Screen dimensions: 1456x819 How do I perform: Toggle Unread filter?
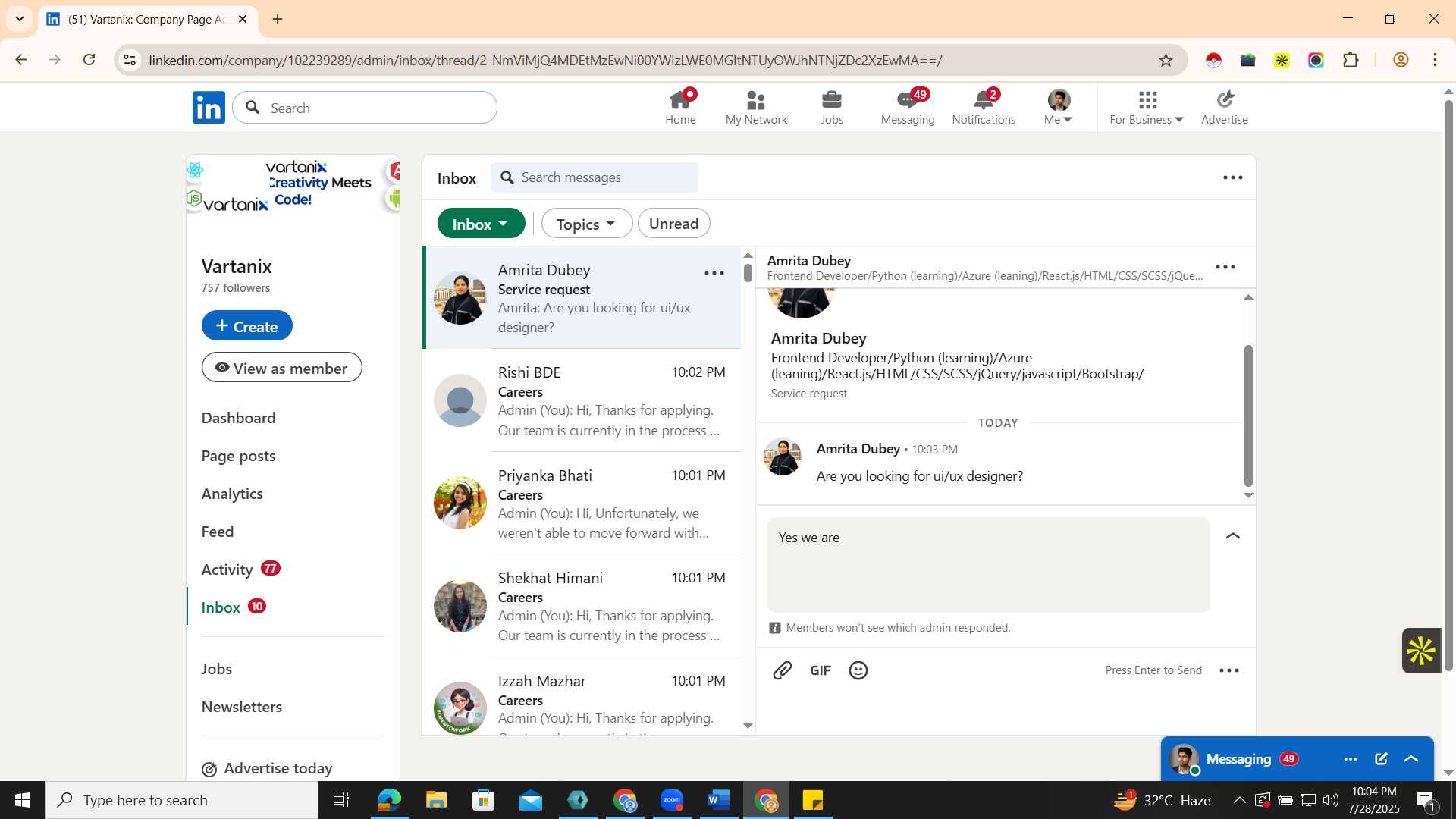click(x=673, y=224)
